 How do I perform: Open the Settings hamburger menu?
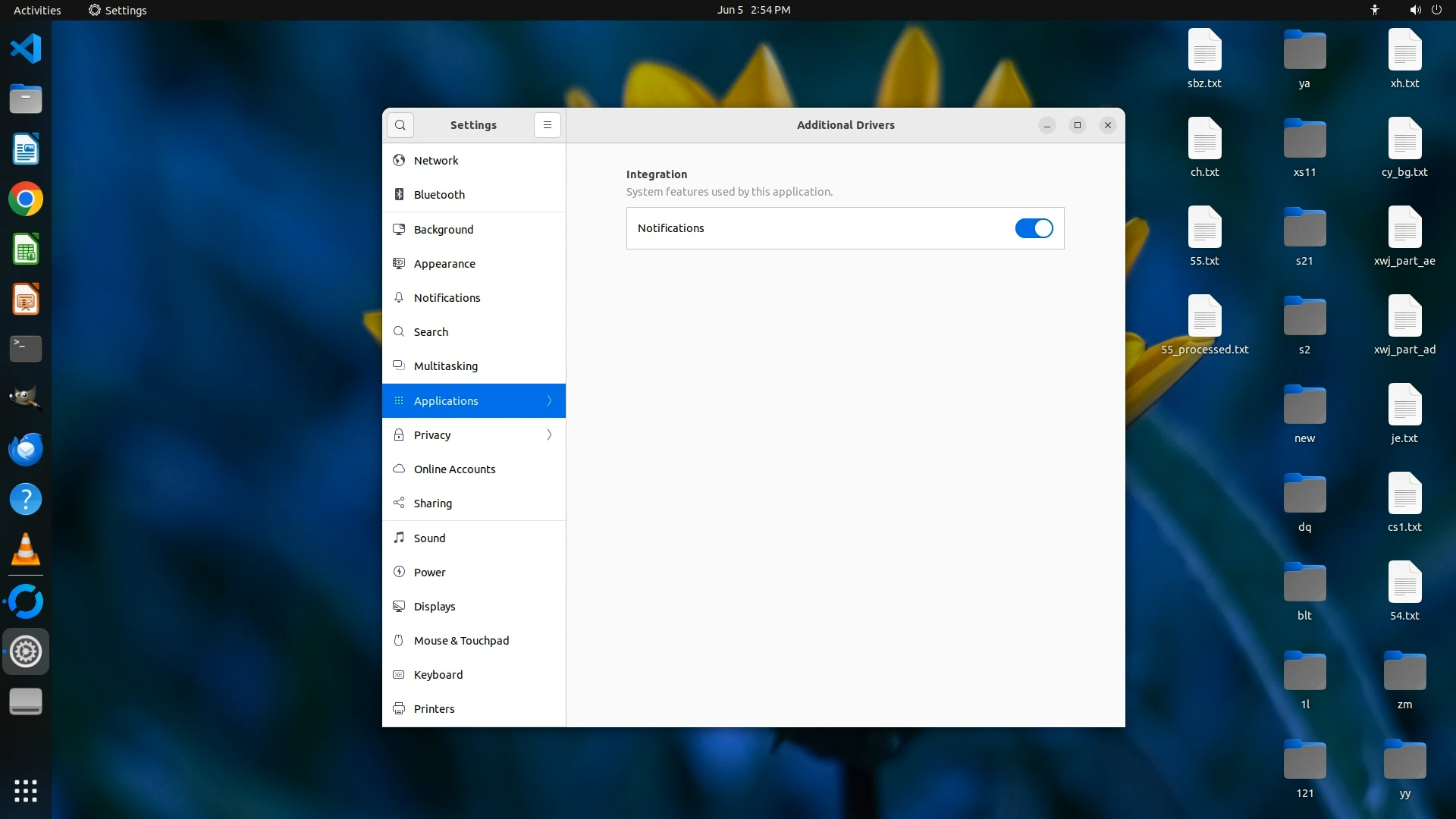(547, 125)
